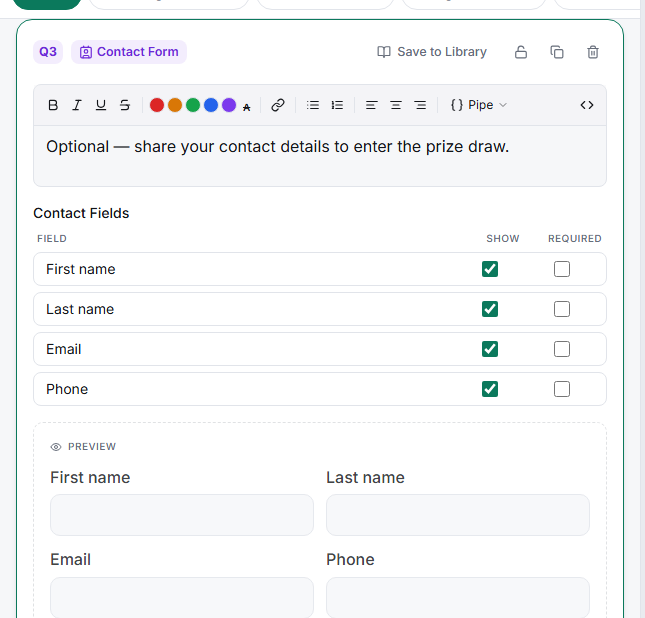Click the Q3 question number badge
The height and width of the screenshot is (618, 645).
point(48,52)
